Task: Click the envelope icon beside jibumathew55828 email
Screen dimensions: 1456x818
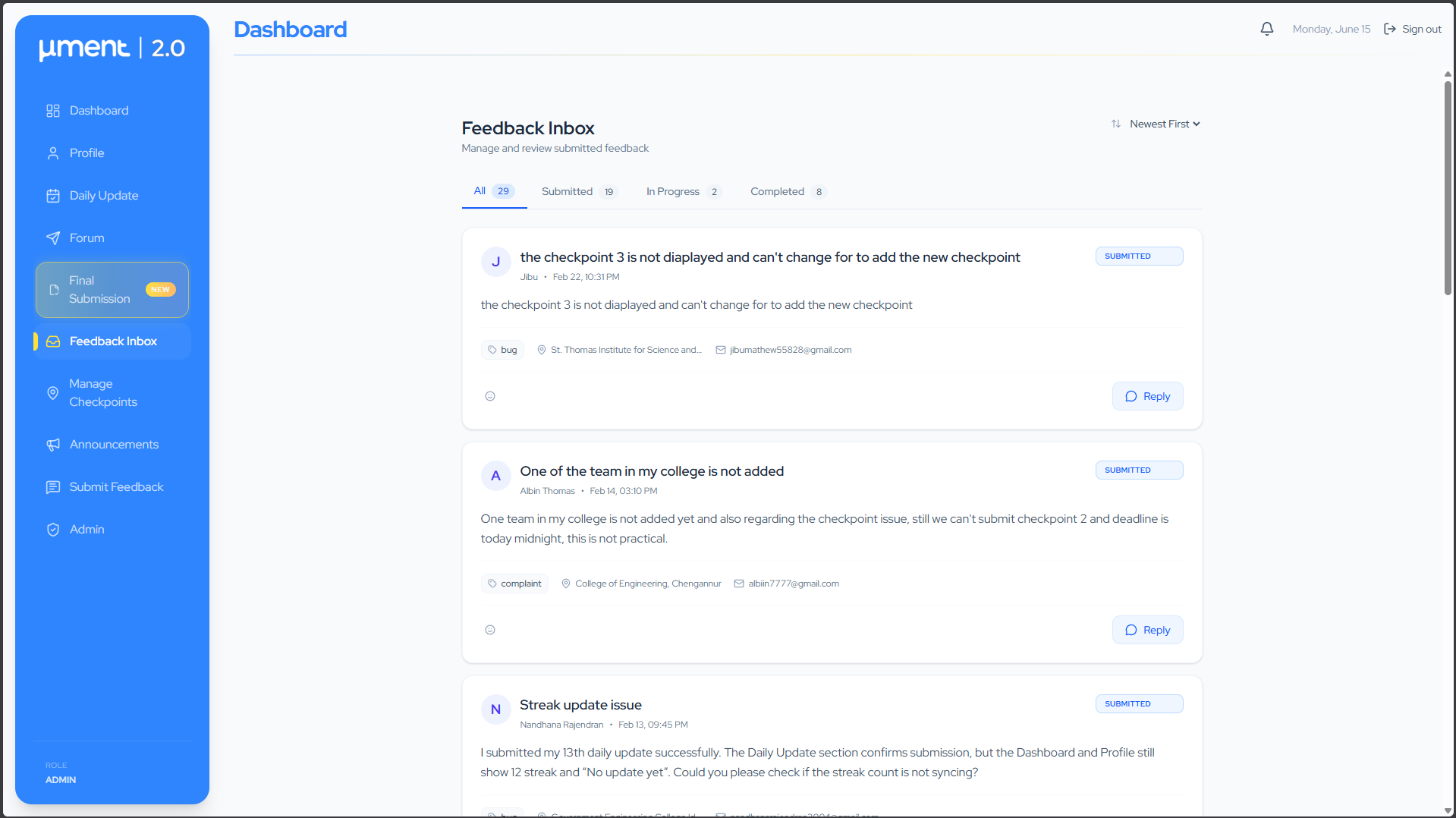Action: [721, 350]
